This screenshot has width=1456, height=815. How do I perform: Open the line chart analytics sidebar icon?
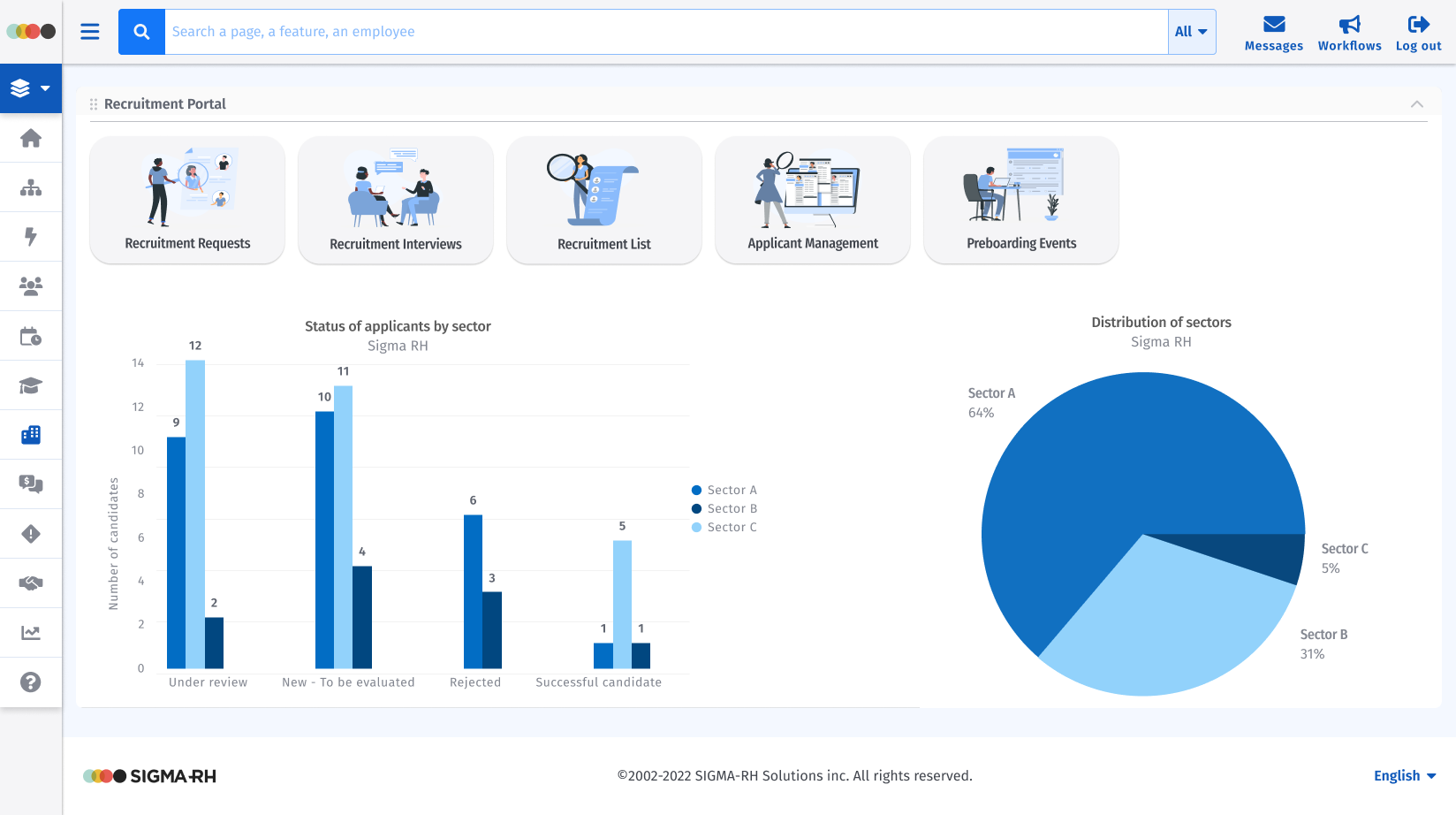pyautogui.click(x=31, y=633)
